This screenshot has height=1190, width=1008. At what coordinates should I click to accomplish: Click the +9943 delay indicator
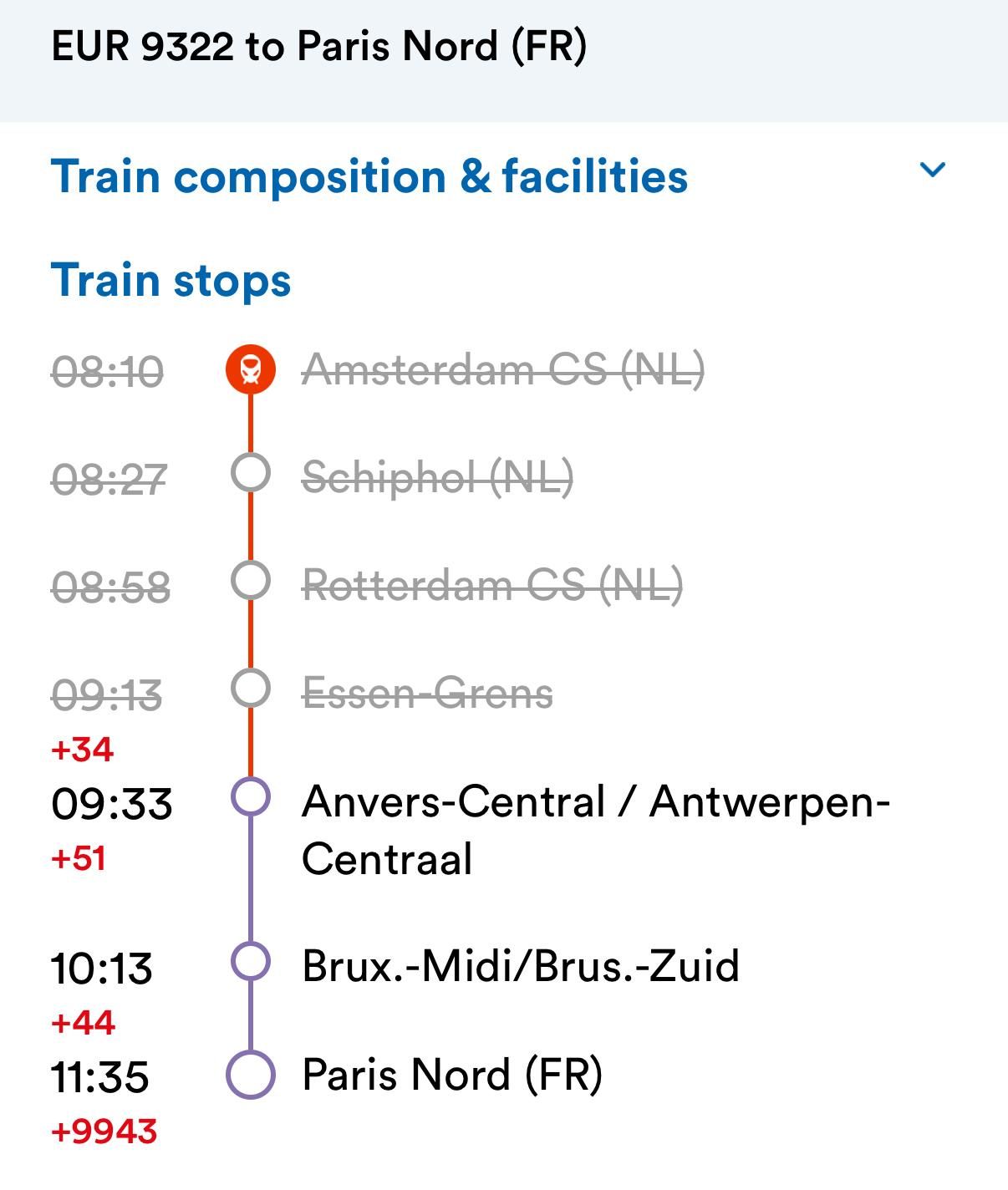[x=104, y=1130]
